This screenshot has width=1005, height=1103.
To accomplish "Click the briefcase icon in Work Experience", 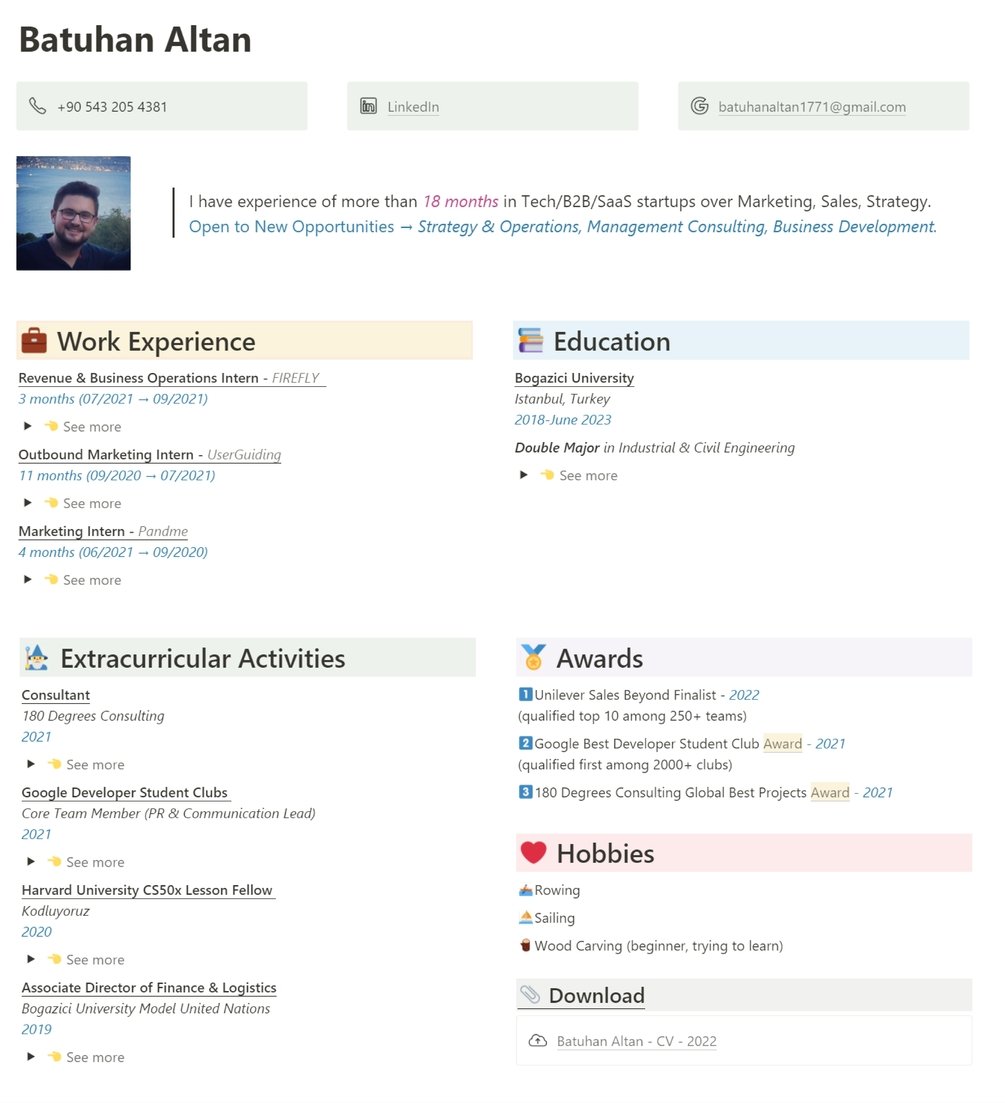I will click(x=34, y=341).
